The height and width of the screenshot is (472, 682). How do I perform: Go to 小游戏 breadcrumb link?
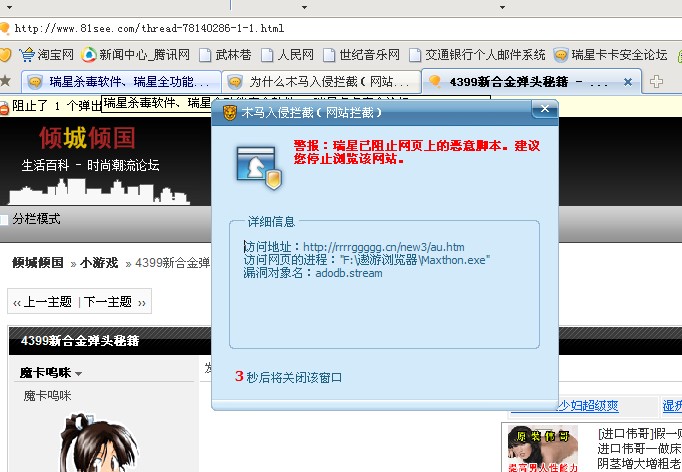click(x=99, y=263)
